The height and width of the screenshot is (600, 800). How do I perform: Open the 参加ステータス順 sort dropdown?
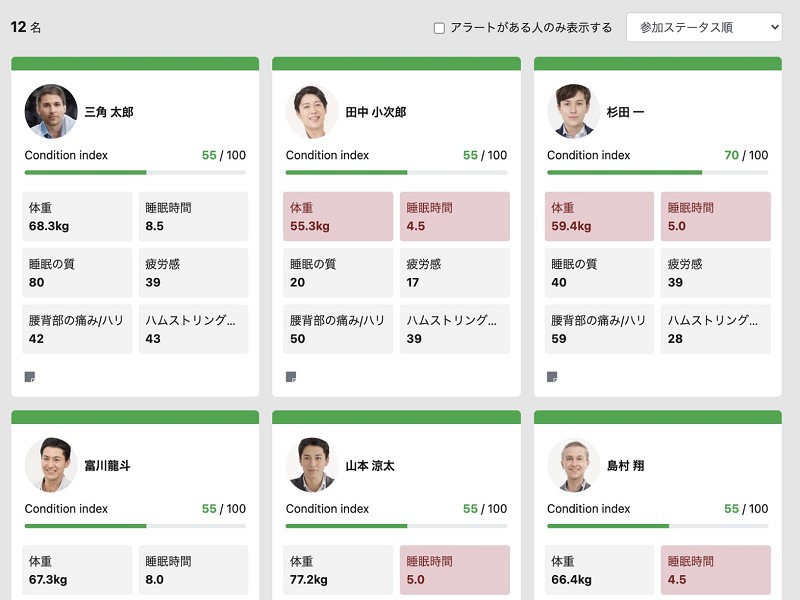(704, 28)
